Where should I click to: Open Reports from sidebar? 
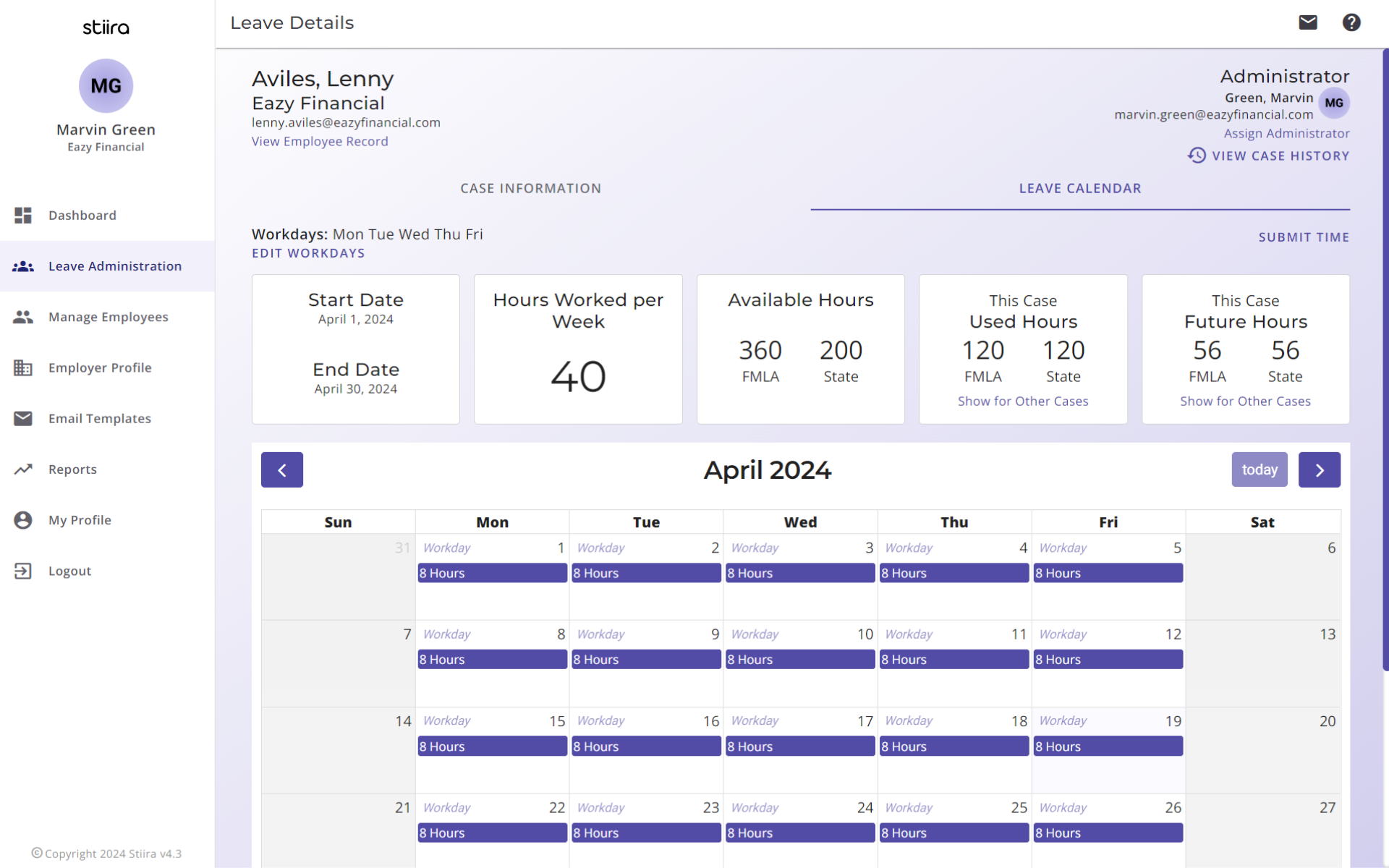click(72, 469)
